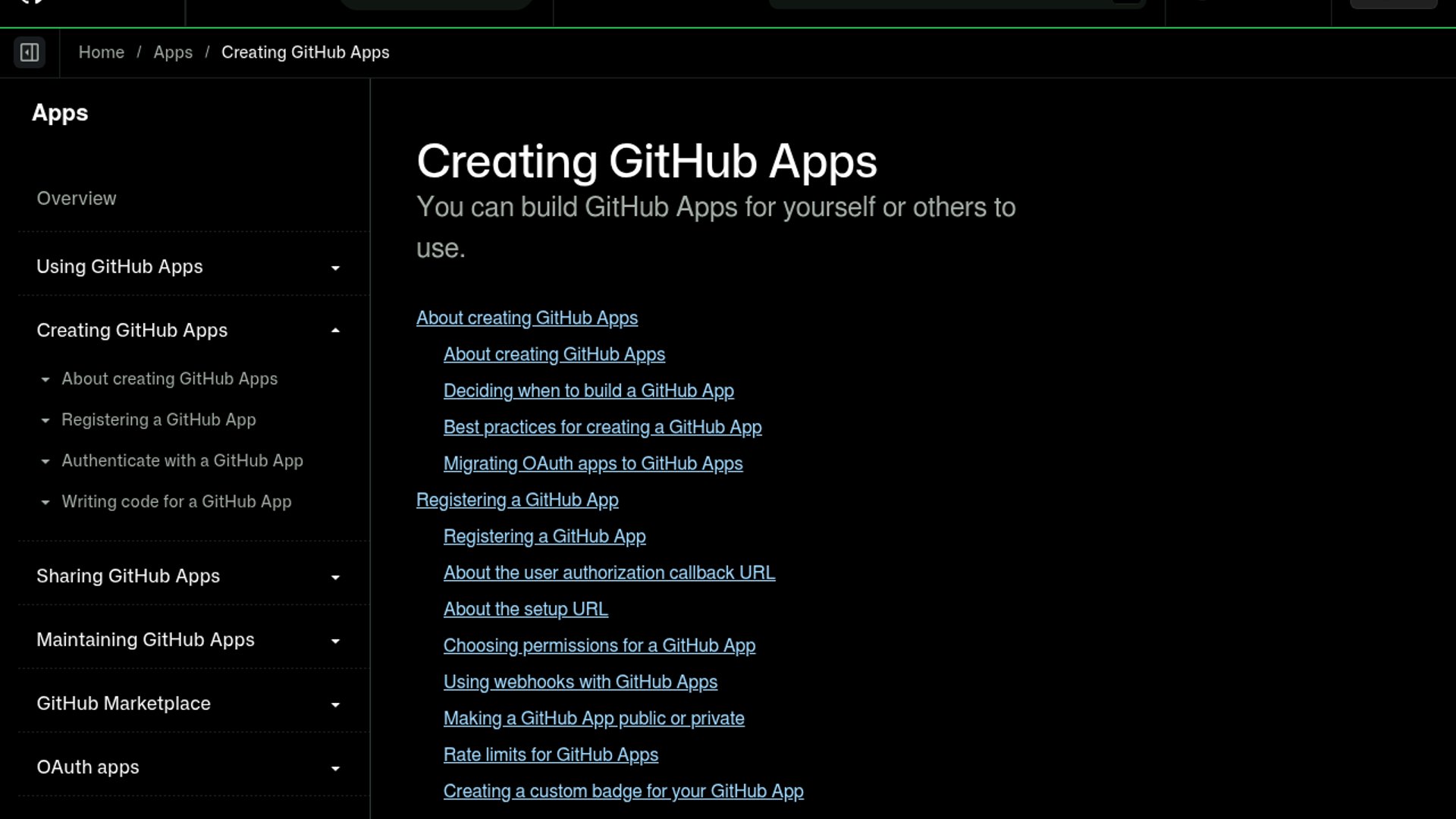Open Migrating OAuth apps to GitHub Apps
The image size is (1456, 819).
coord(593,463)
